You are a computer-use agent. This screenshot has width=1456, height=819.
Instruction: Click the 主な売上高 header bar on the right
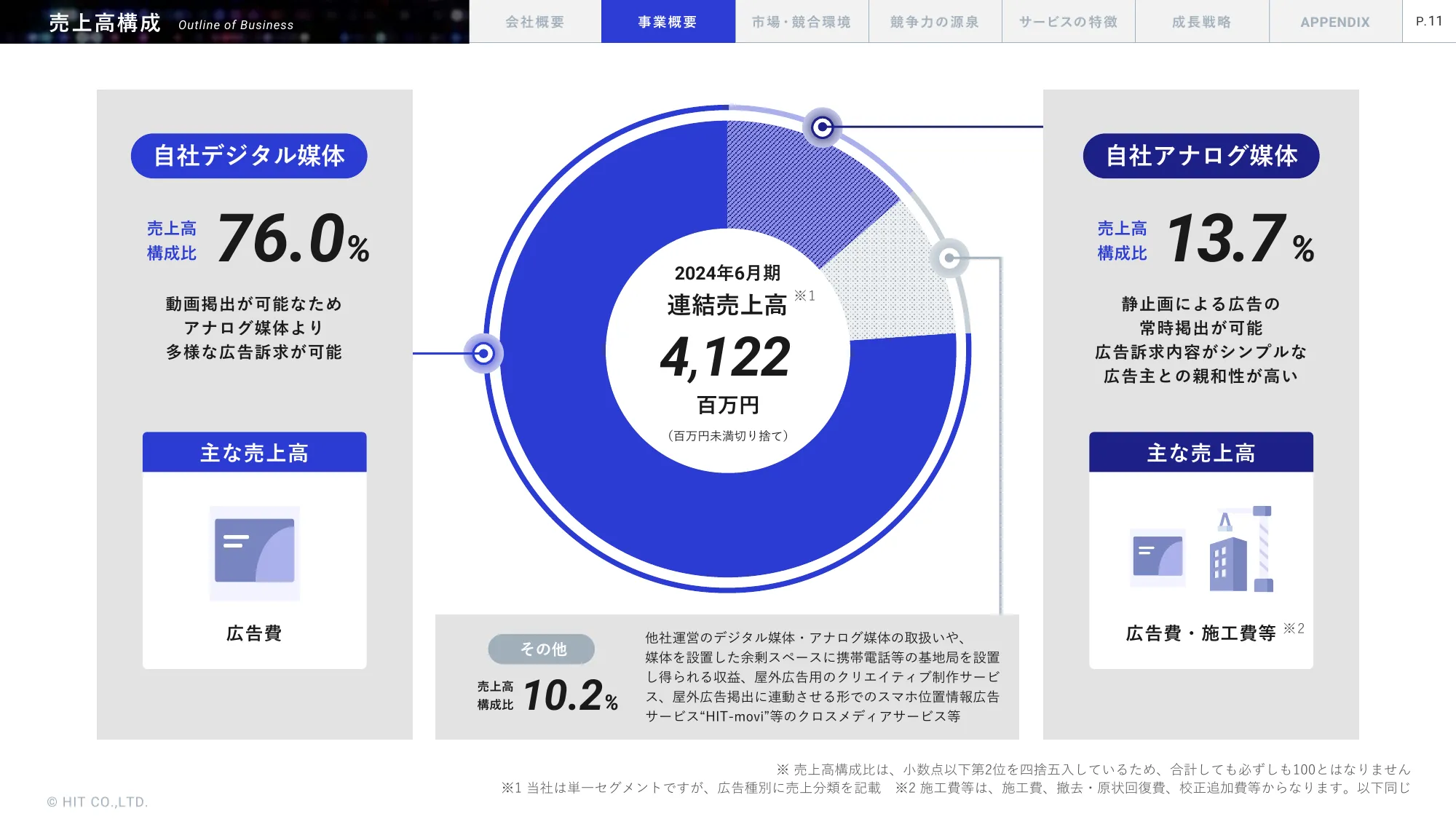click(1200, 451)
